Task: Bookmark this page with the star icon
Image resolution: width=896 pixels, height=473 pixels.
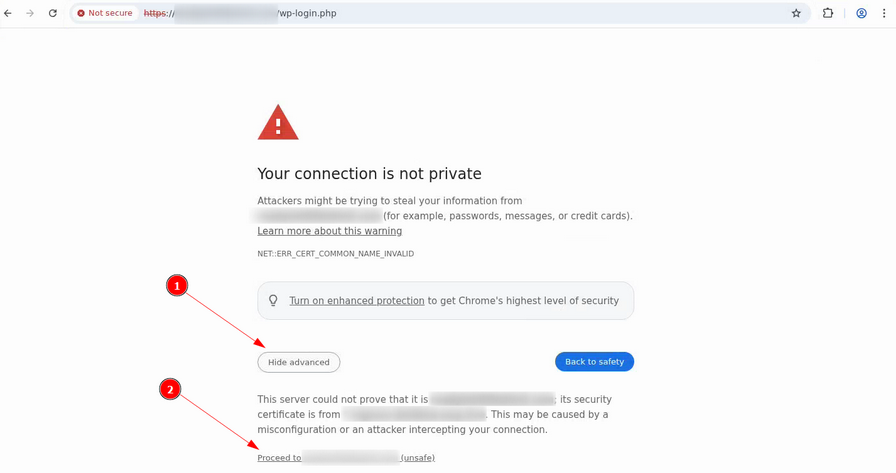Action: [796, 13]
